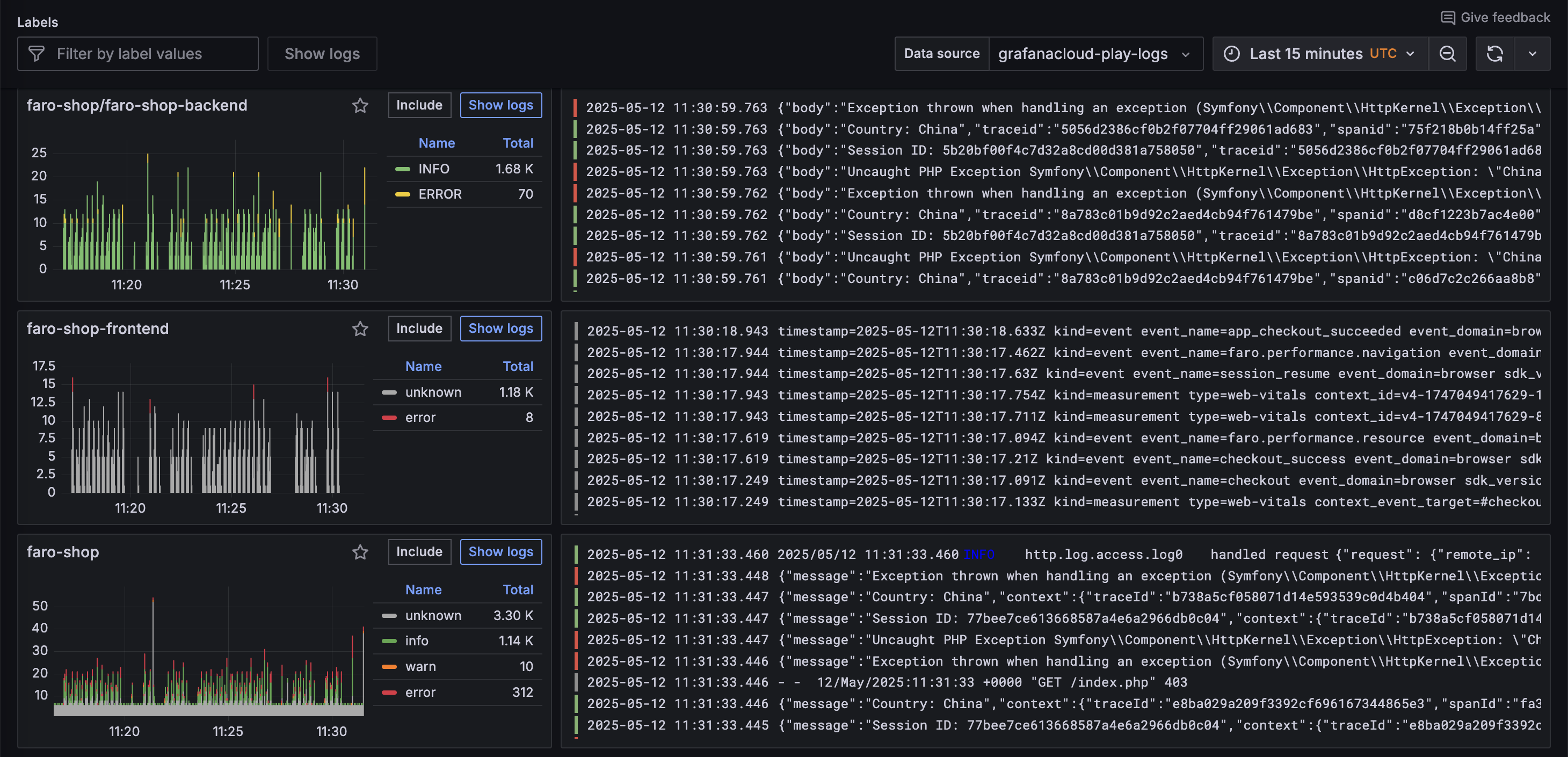Click the clock icon in the time range picker
Screen dimensions: 1568x757
[x=1232, y=54]
